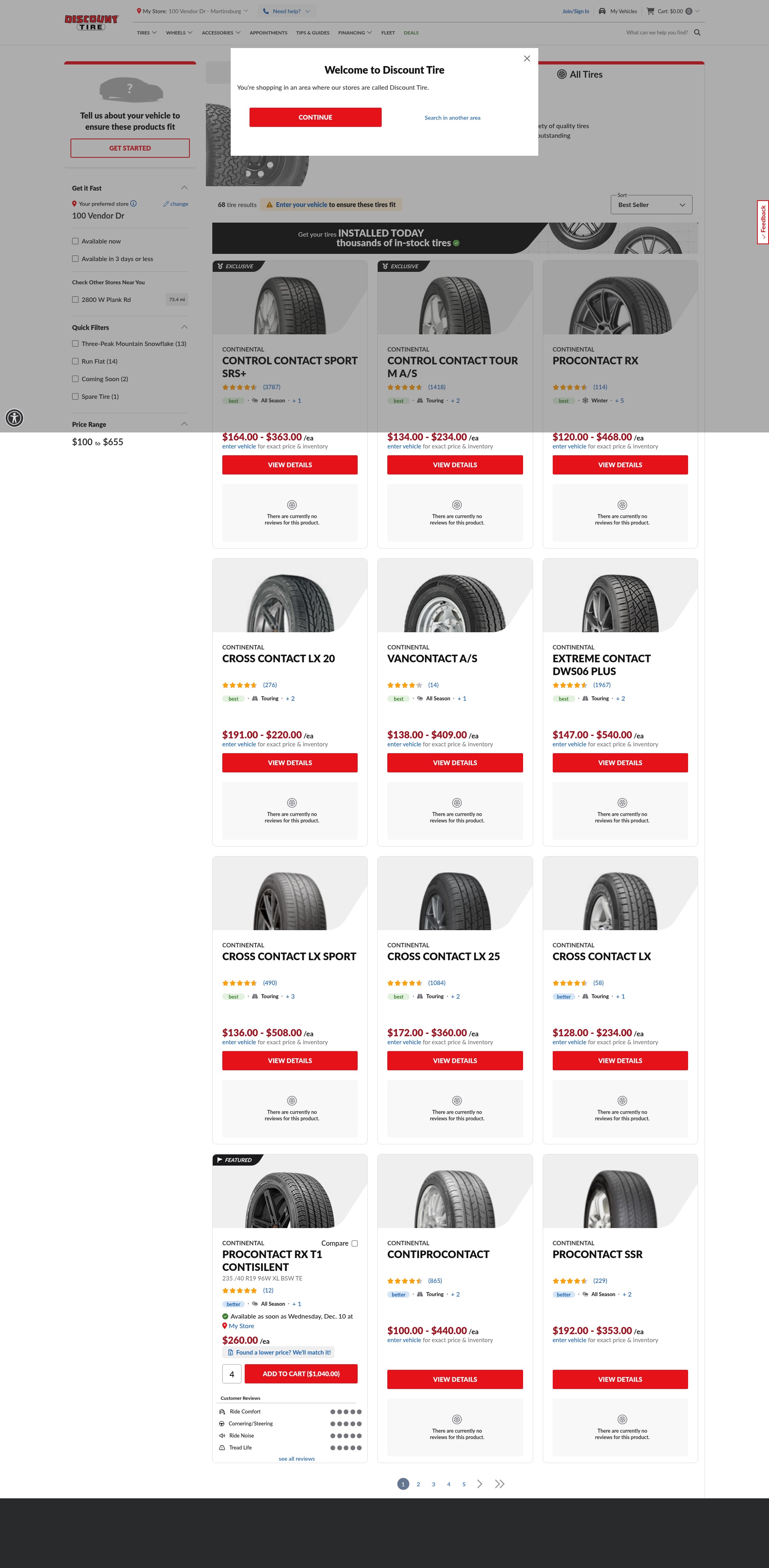This screenshot has width=769, height=1568.
Task: Click Winter snowflake icon on ProContact RX
Action: [x=585, y=400]
